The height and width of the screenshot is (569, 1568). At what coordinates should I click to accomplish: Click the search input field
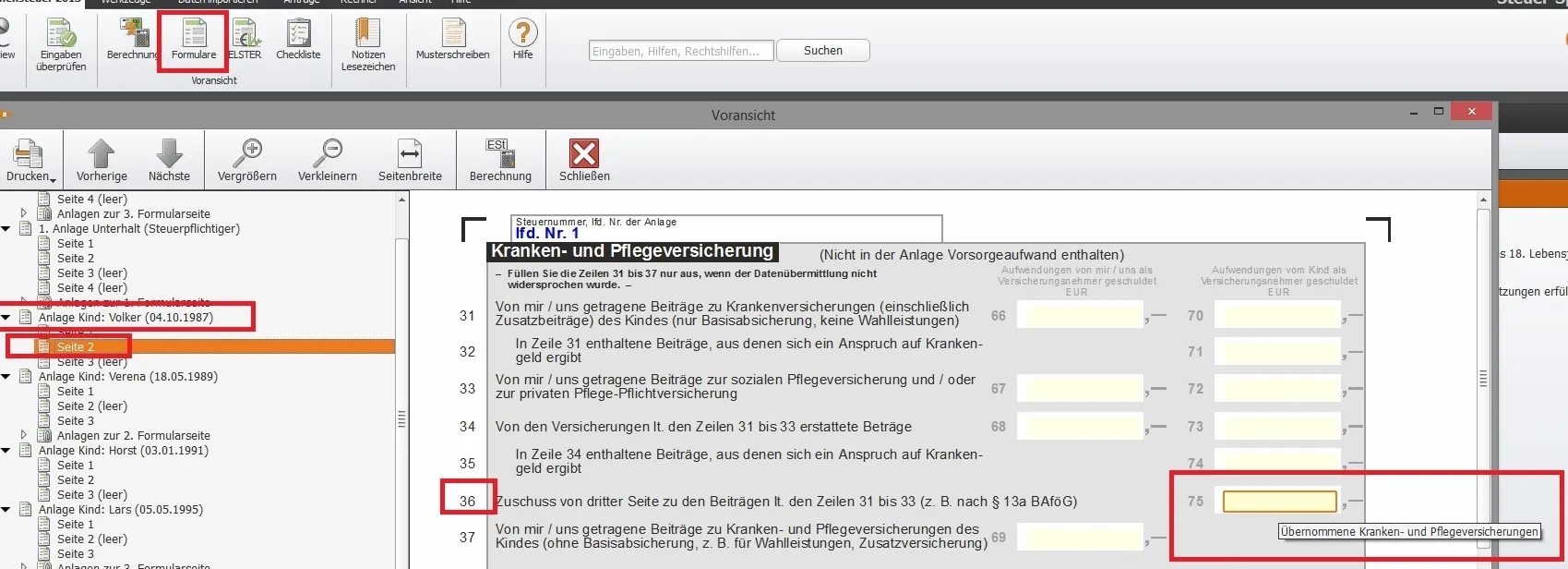coord(680,51)
